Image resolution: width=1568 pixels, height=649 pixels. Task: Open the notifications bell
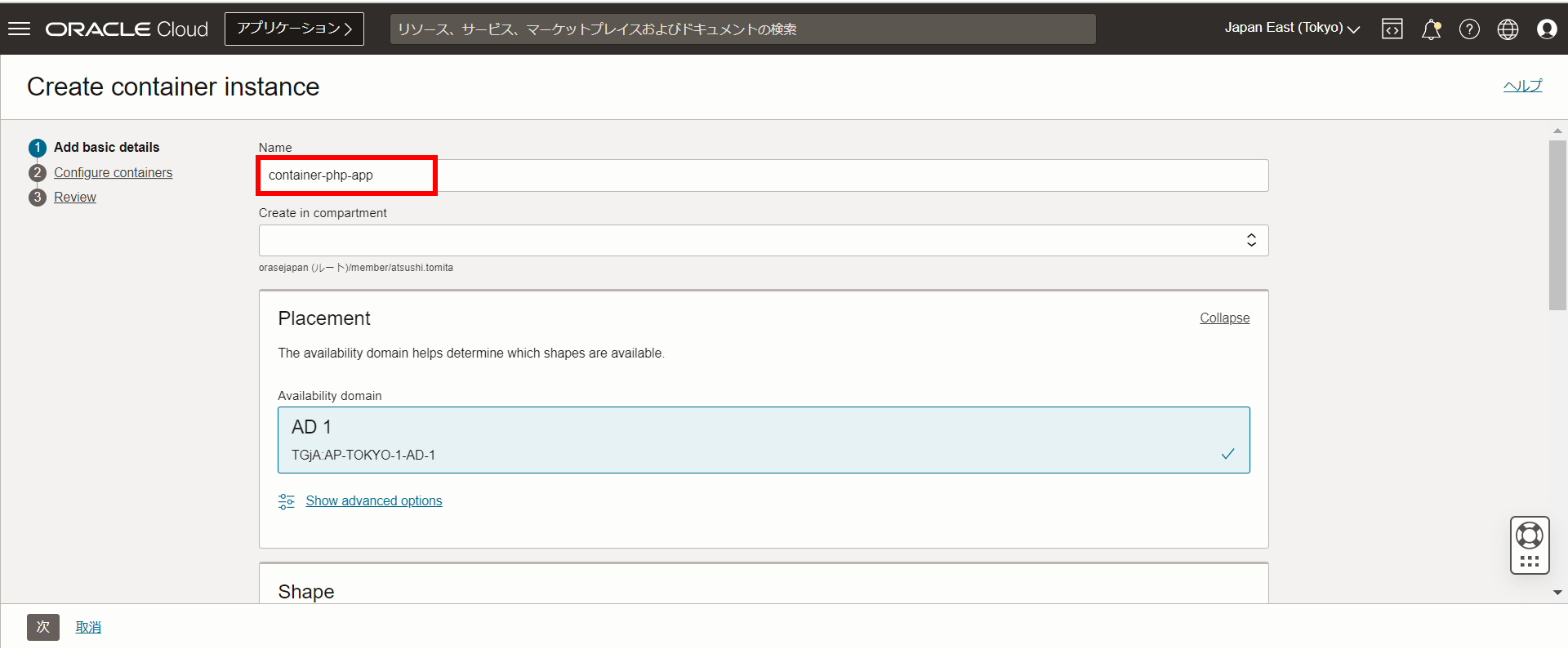click(1431, 29)
